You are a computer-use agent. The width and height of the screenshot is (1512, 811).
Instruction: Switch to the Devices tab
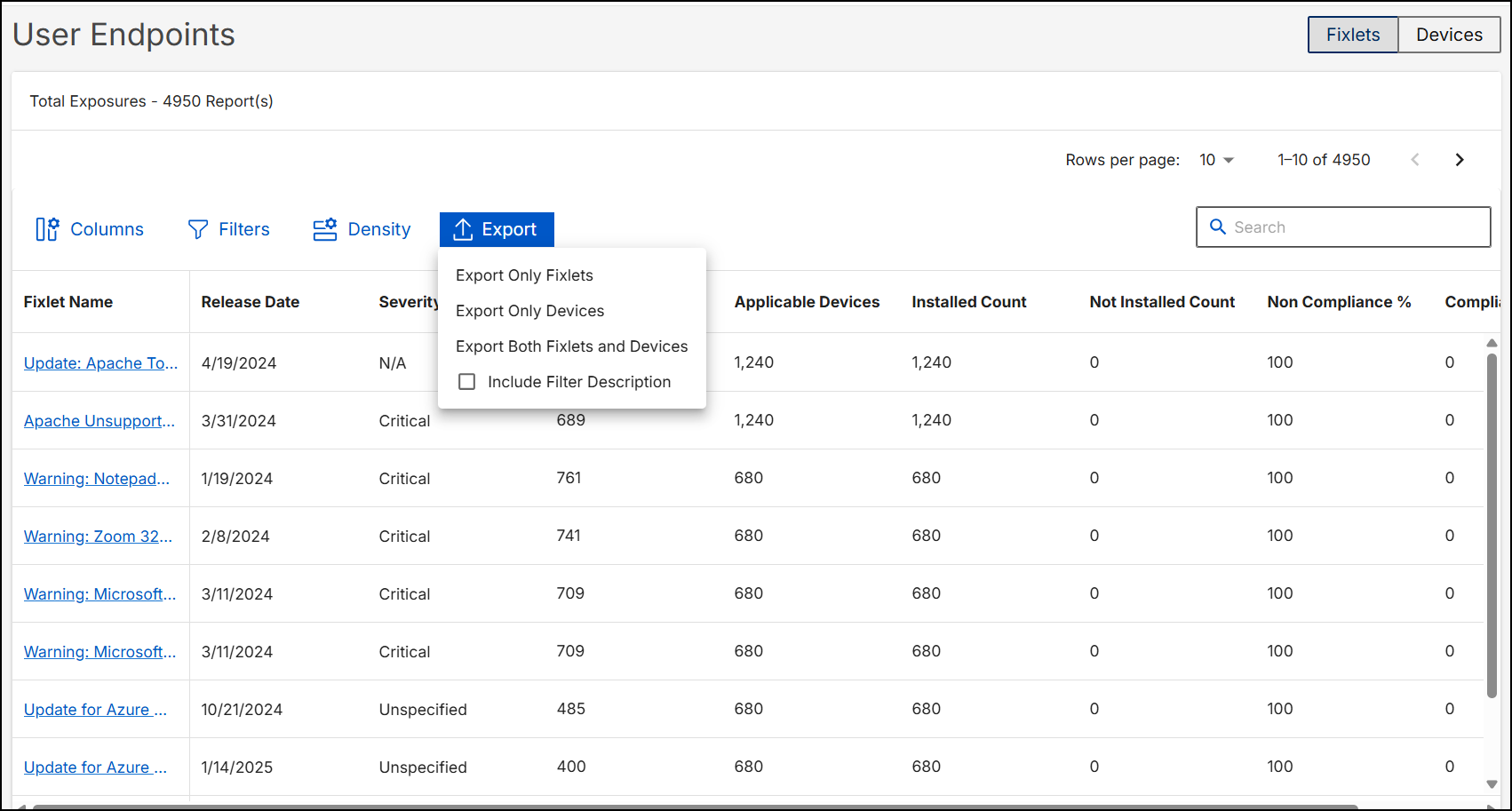pyautogui.click(x=1449, y=35)
